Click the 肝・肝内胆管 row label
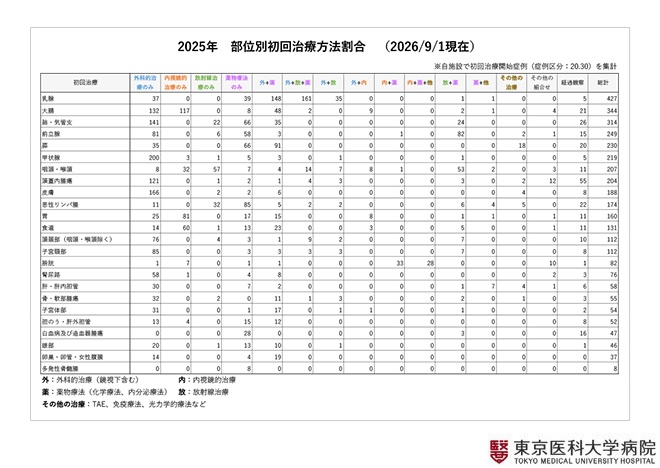Image resolution: width=660 pixels, height=468 pixels. point(60,286)
